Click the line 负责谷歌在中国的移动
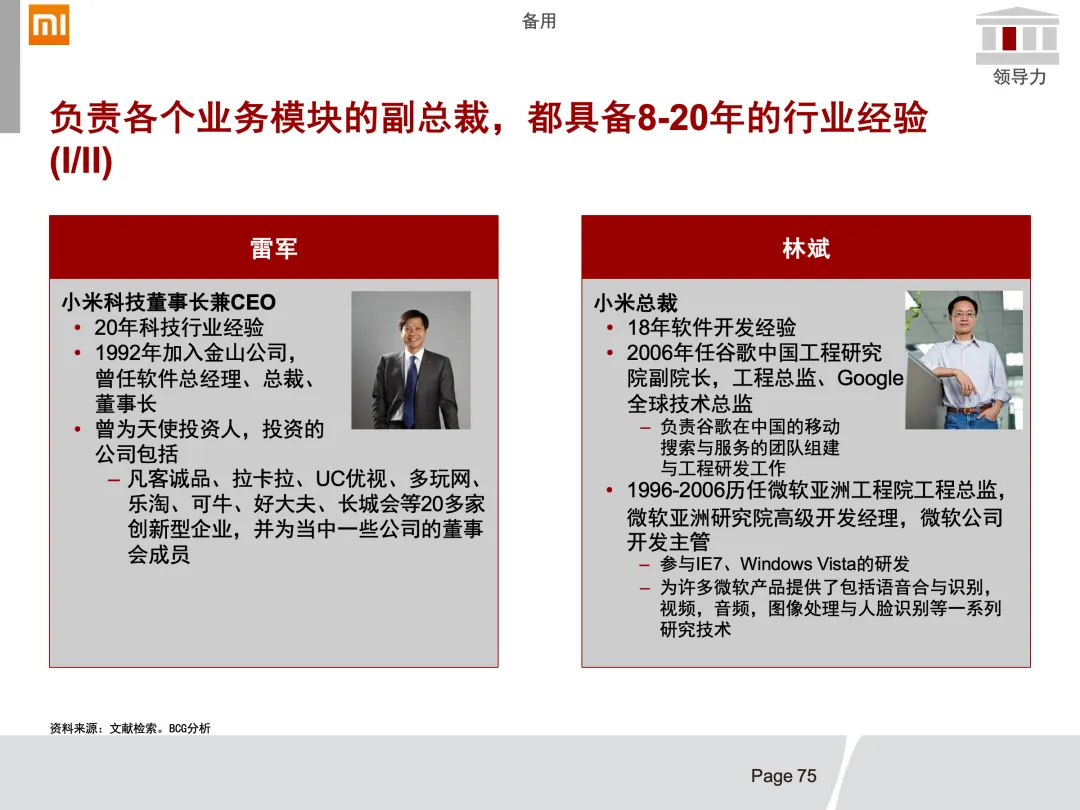1080x810 pixels. pyautogui.click(x=750, y=427)
